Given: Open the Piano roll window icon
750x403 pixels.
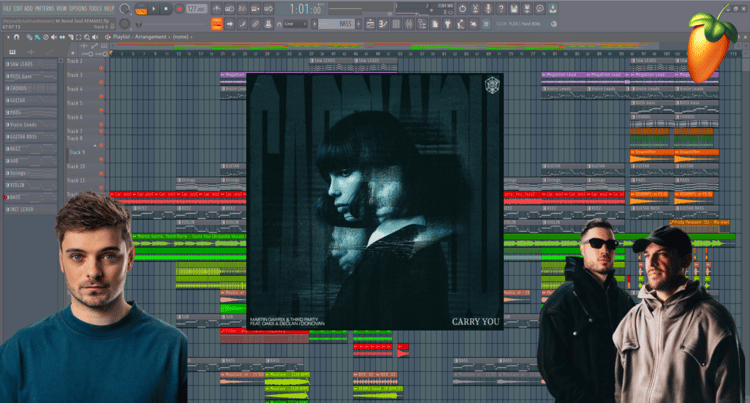Looking at the screenshot, I should click(383, 24).
